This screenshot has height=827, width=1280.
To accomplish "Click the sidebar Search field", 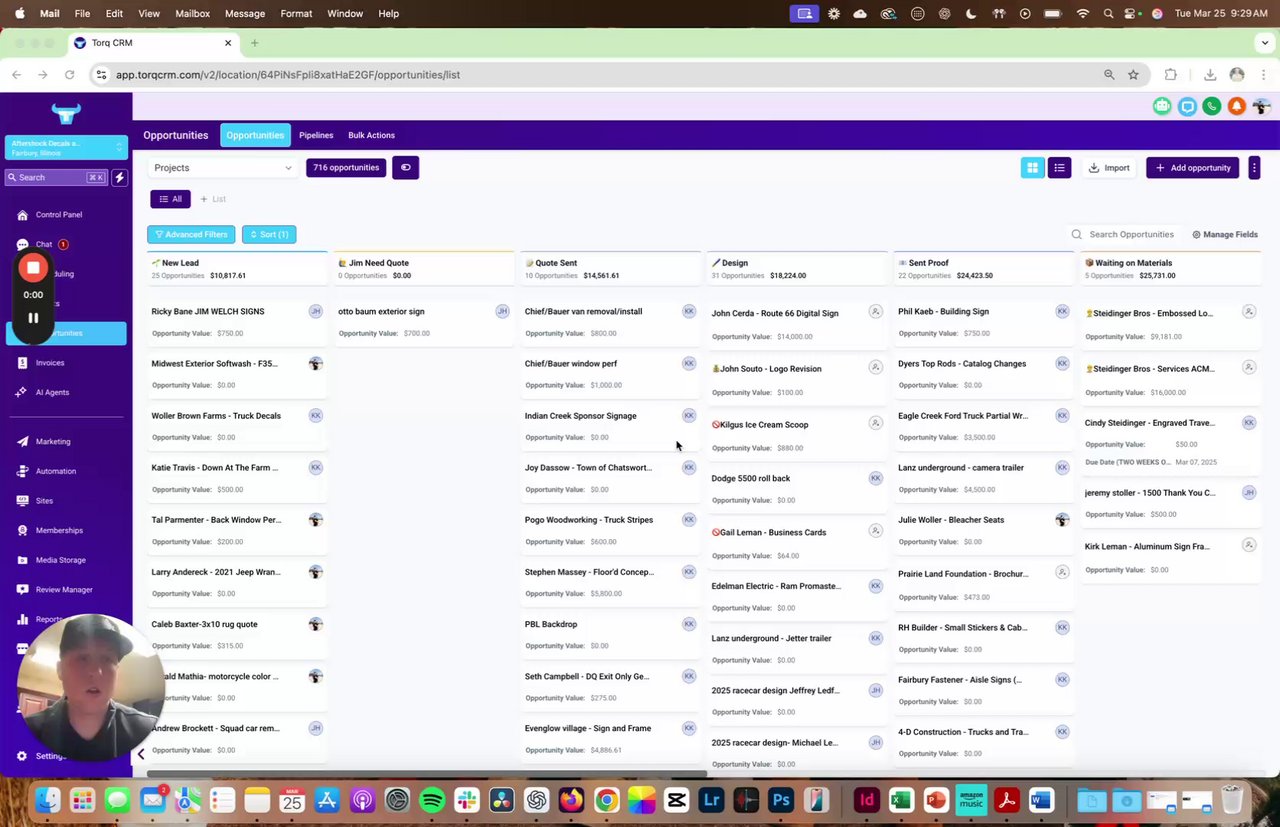I will 56,177.
